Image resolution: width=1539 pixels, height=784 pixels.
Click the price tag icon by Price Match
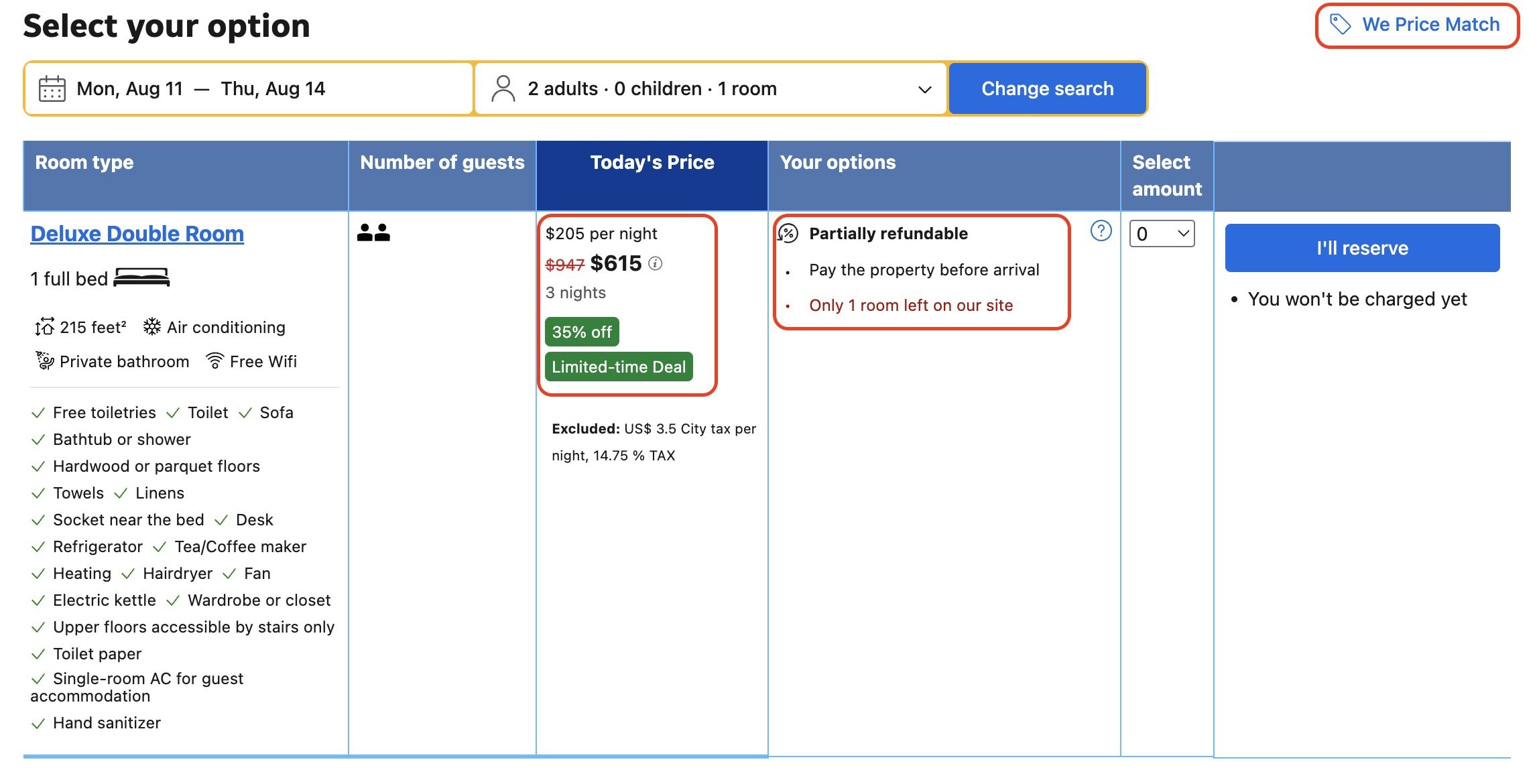(1340, 25)
